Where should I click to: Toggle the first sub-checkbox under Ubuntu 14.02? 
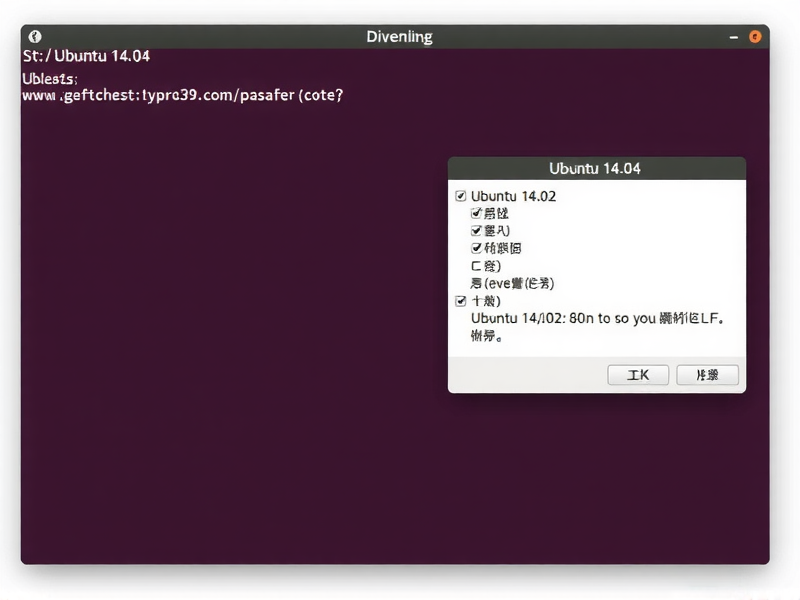click(x=477, y=213)
